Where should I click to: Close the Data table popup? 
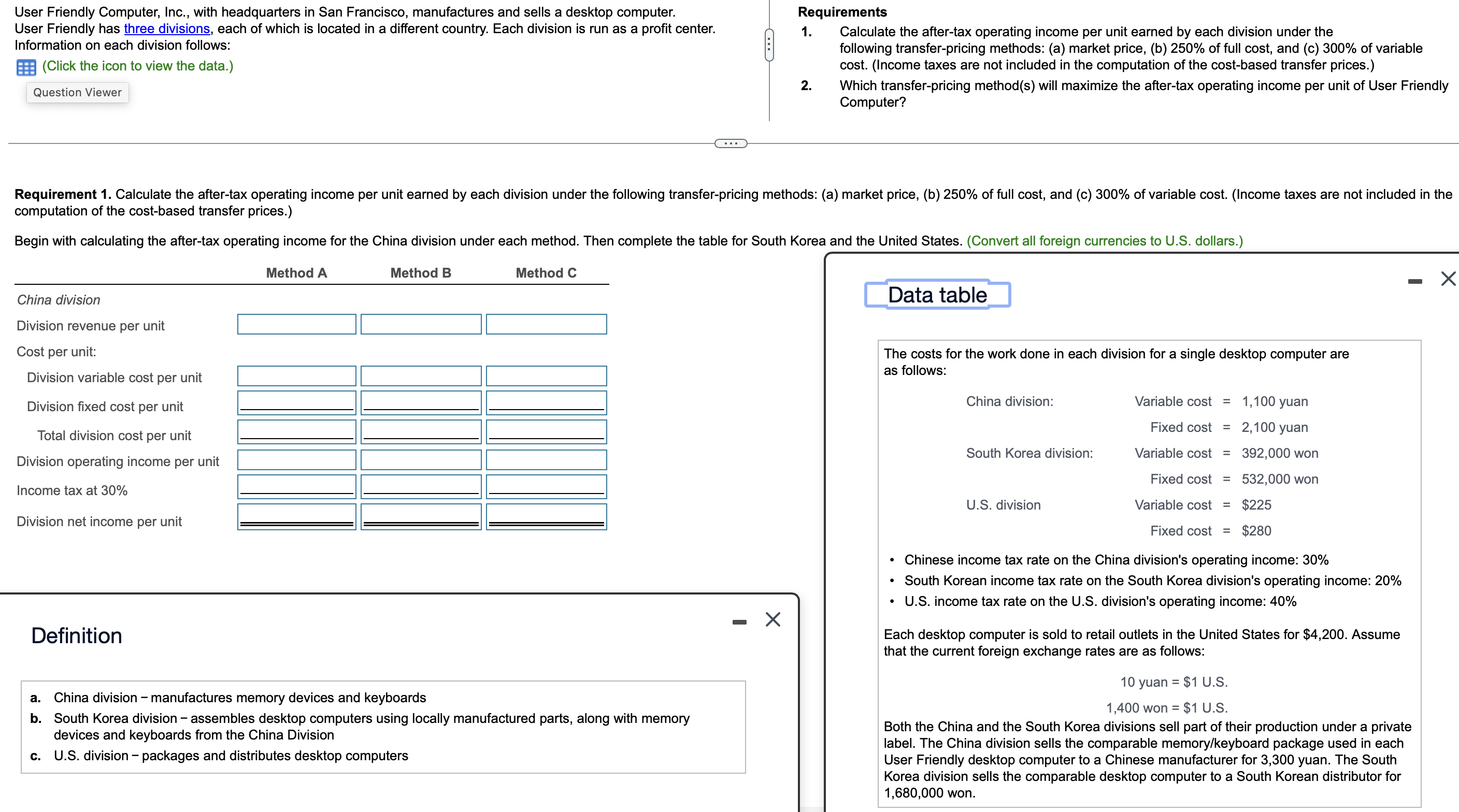1448,279
